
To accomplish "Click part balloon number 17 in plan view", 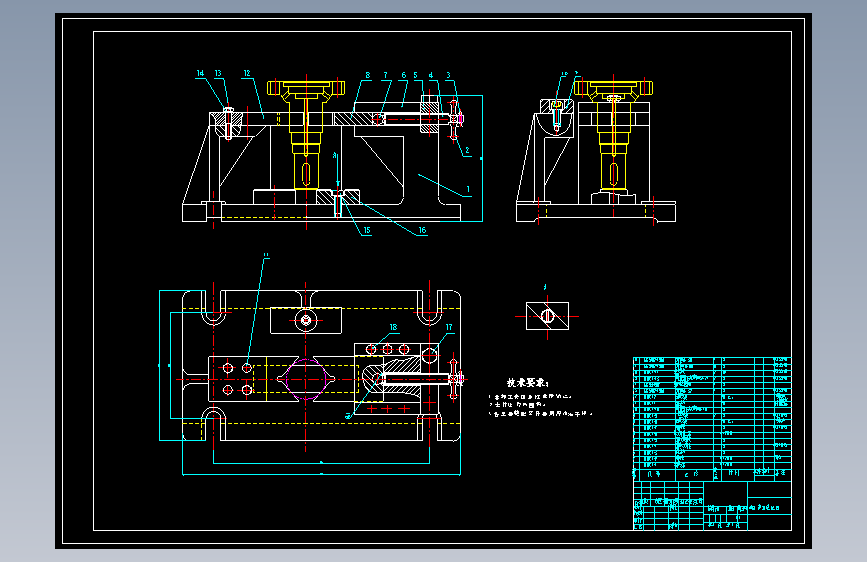I will pos(449,327).
